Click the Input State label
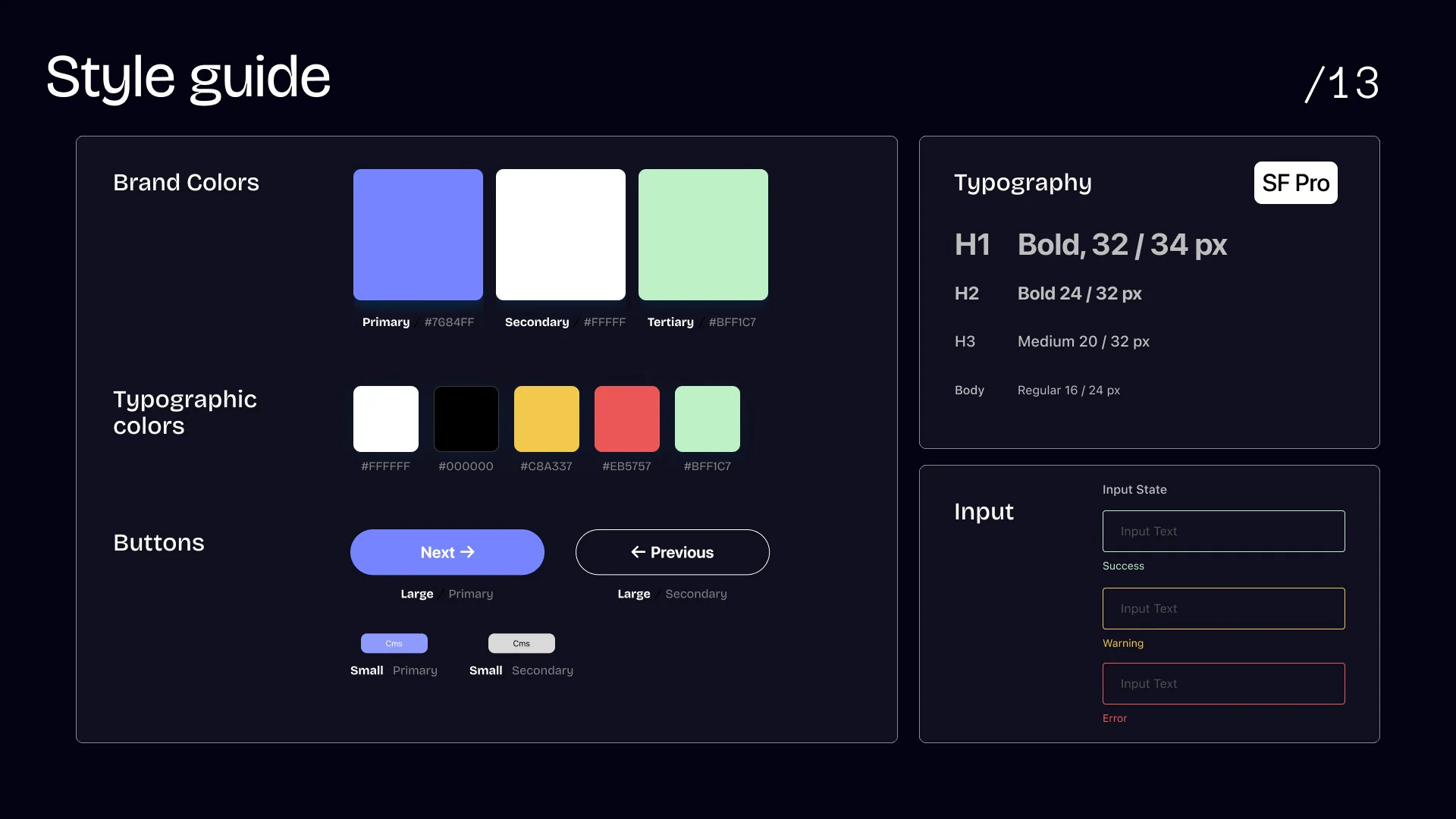The width and height of the screenshot is (1456, 819). 1134,490
